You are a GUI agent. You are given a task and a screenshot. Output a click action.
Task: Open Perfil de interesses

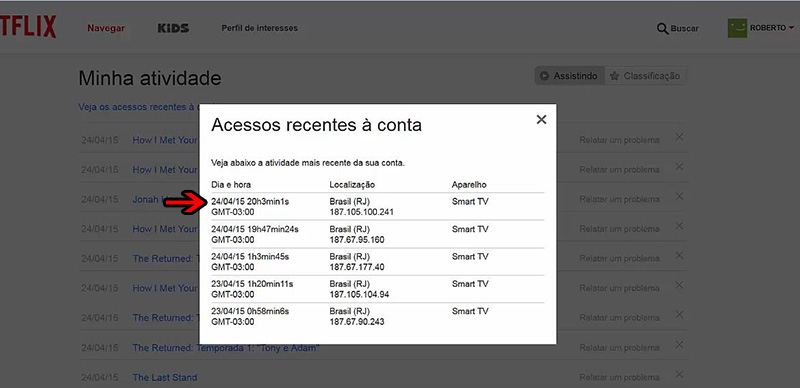(259, 28)
